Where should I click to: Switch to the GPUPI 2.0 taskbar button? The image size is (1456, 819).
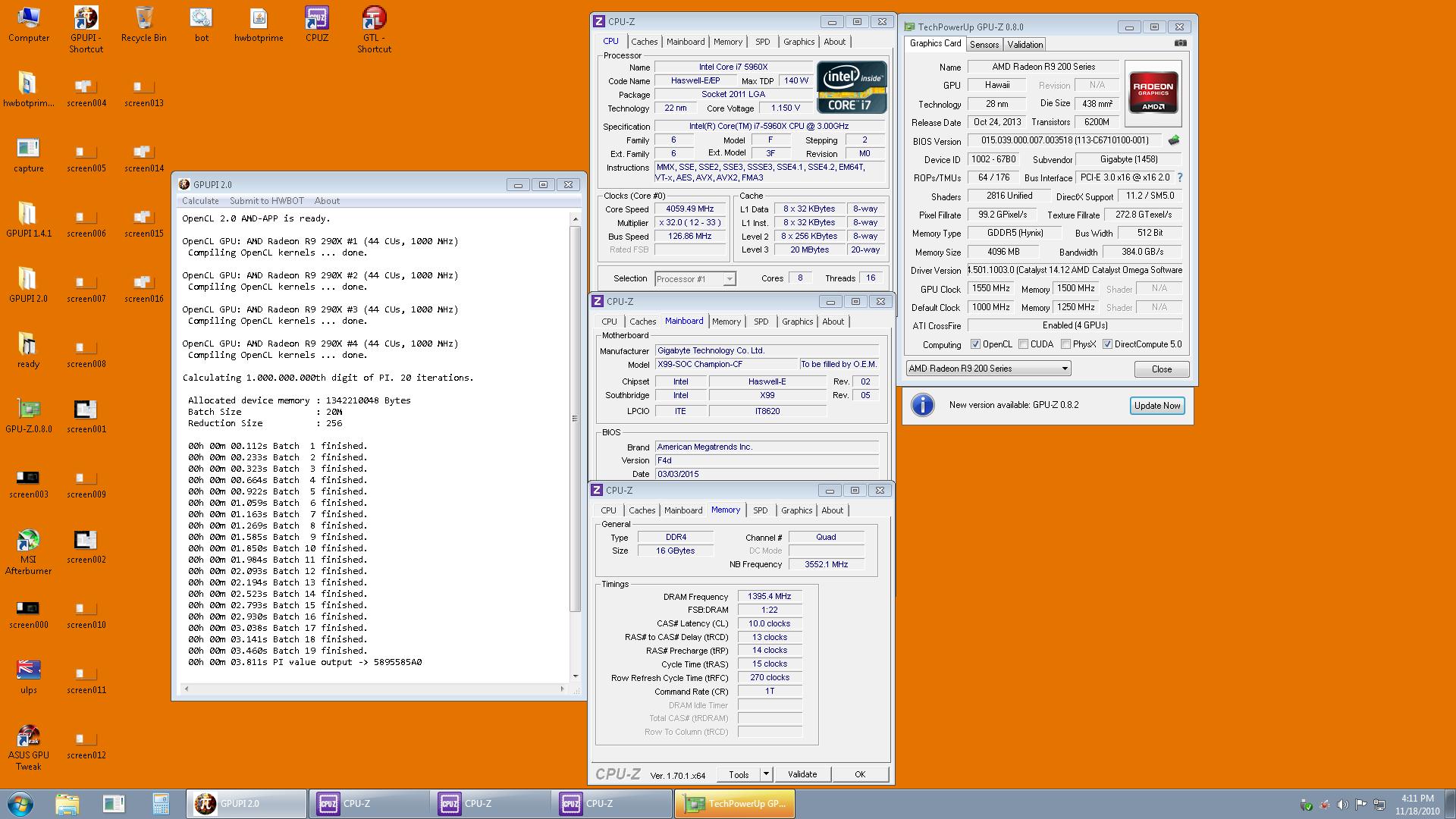[x=246, y=804]
